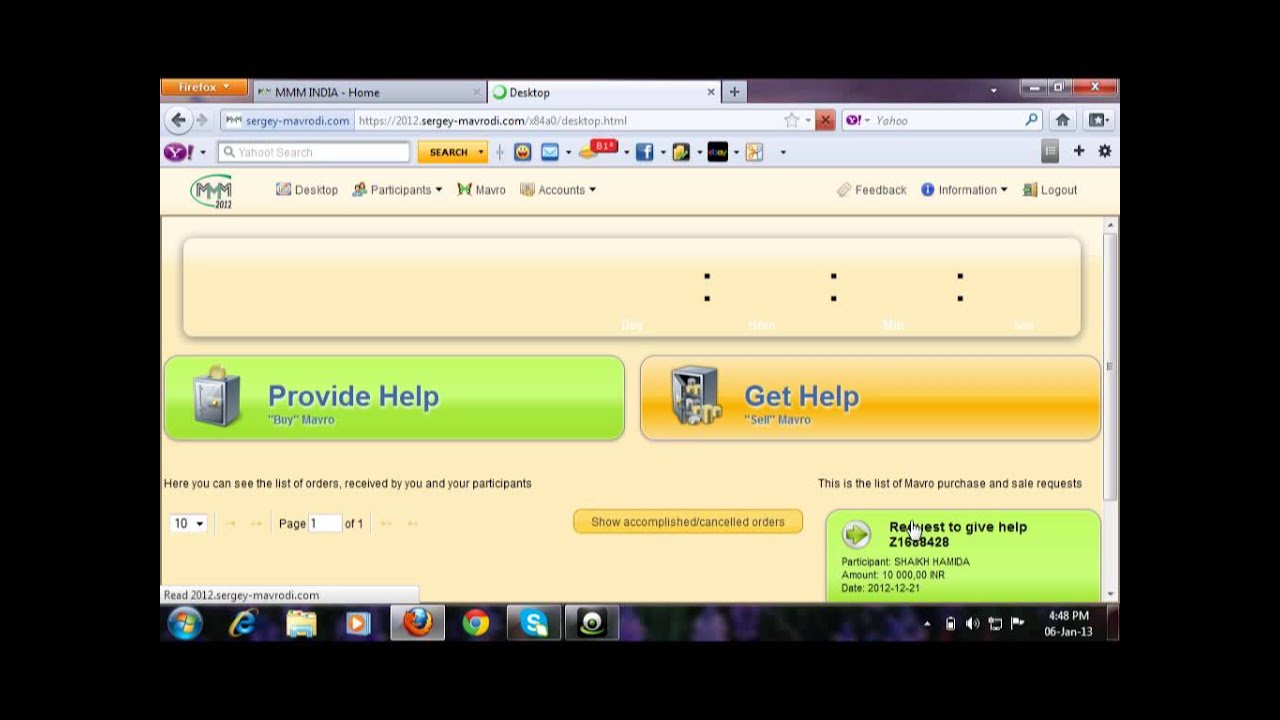This screenshot has width=1280, height=720.
Task: Click the Page number input field
Action: [x=325, y=523]
